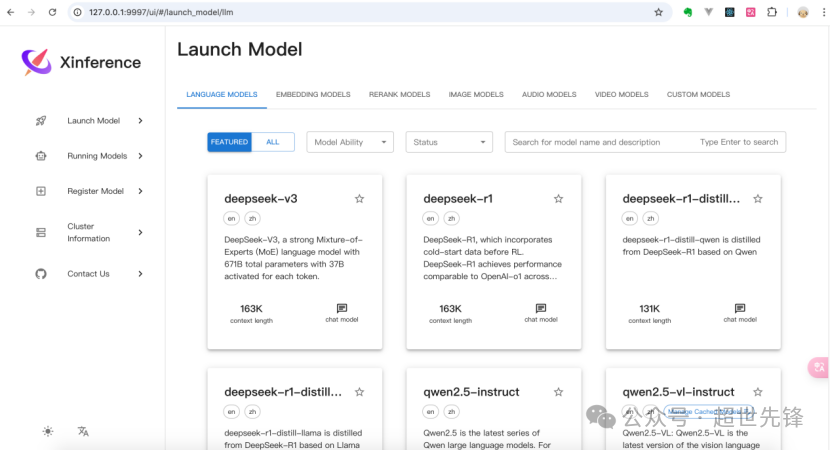Click the model search input field

click(645, 142)
